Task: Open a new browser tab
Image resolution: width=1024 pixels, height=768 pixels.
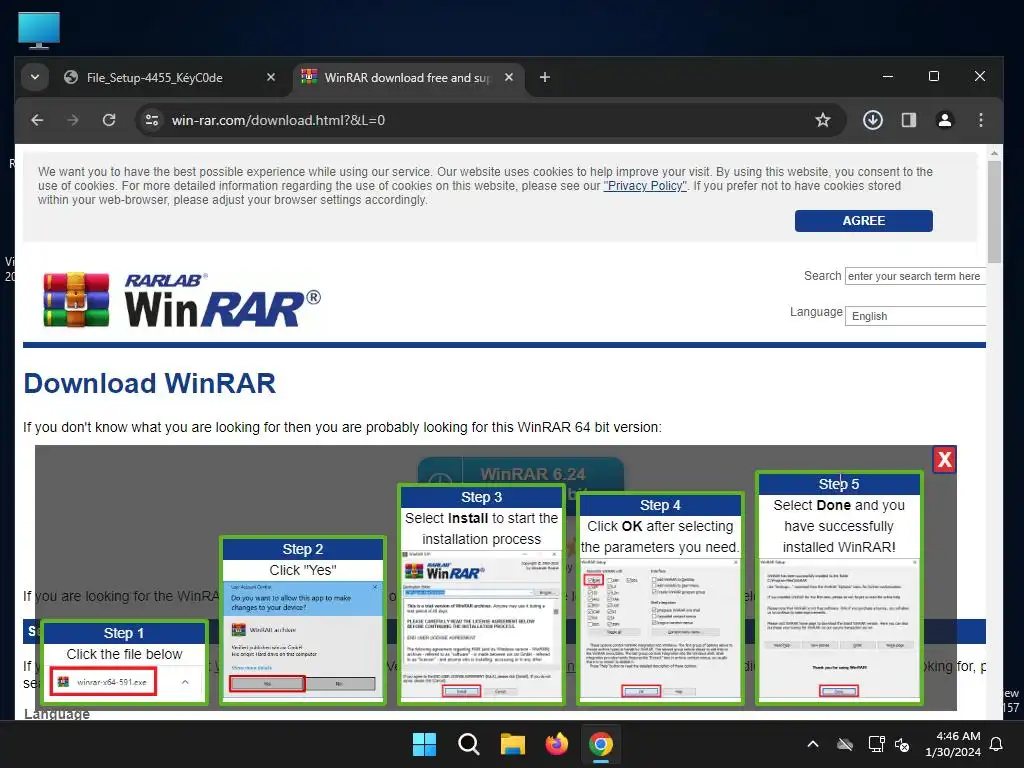Action: pyautogui.click(x=545, y=77)
